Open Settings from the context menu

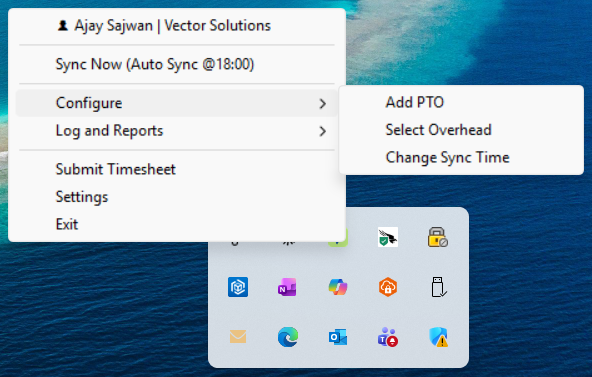[x=82, y=197]
